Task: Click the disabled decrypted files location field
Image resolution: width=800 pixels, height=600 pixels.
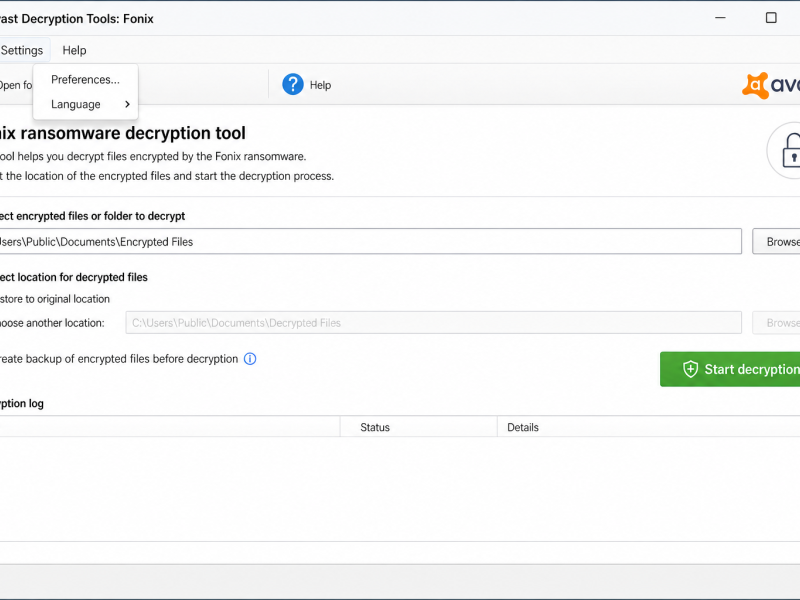Action: click(x=434, y=322)
